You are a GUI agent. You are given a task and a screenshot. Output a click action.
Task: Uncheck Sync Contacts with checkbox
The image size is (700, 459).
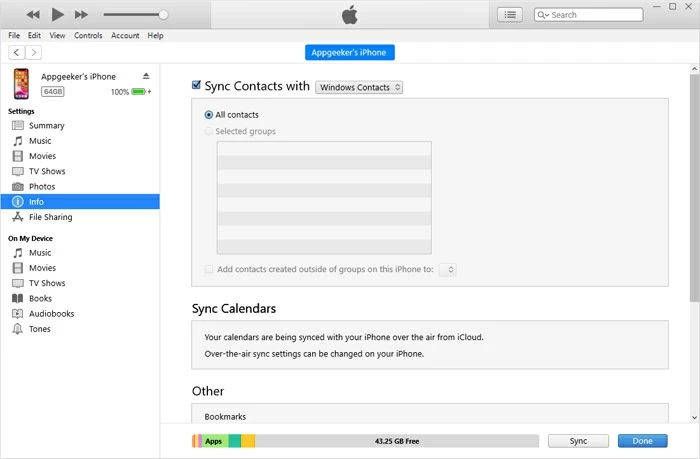point(197,87)
